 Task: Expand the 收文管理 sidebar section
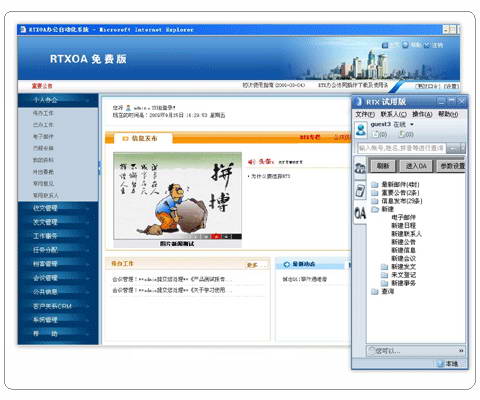[x=58, y=208]
